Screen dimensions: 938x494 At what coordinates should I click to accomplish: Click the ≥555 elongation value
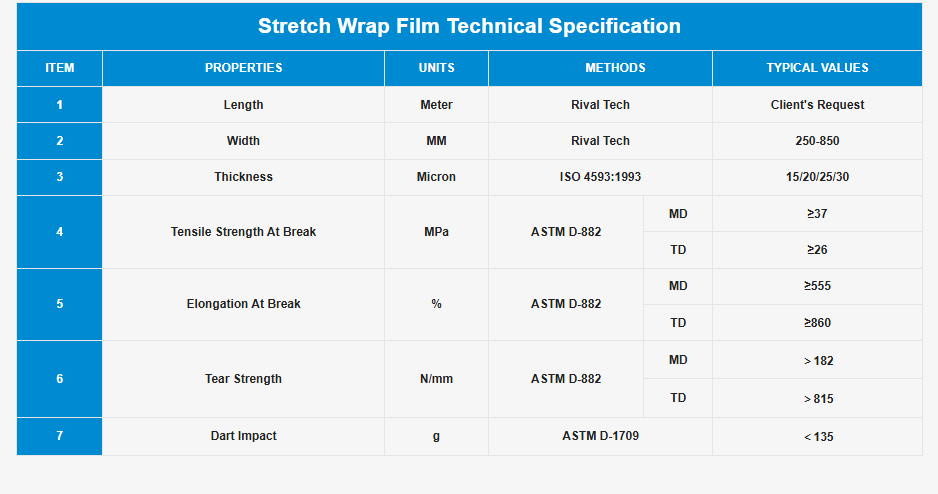(817, 286)
